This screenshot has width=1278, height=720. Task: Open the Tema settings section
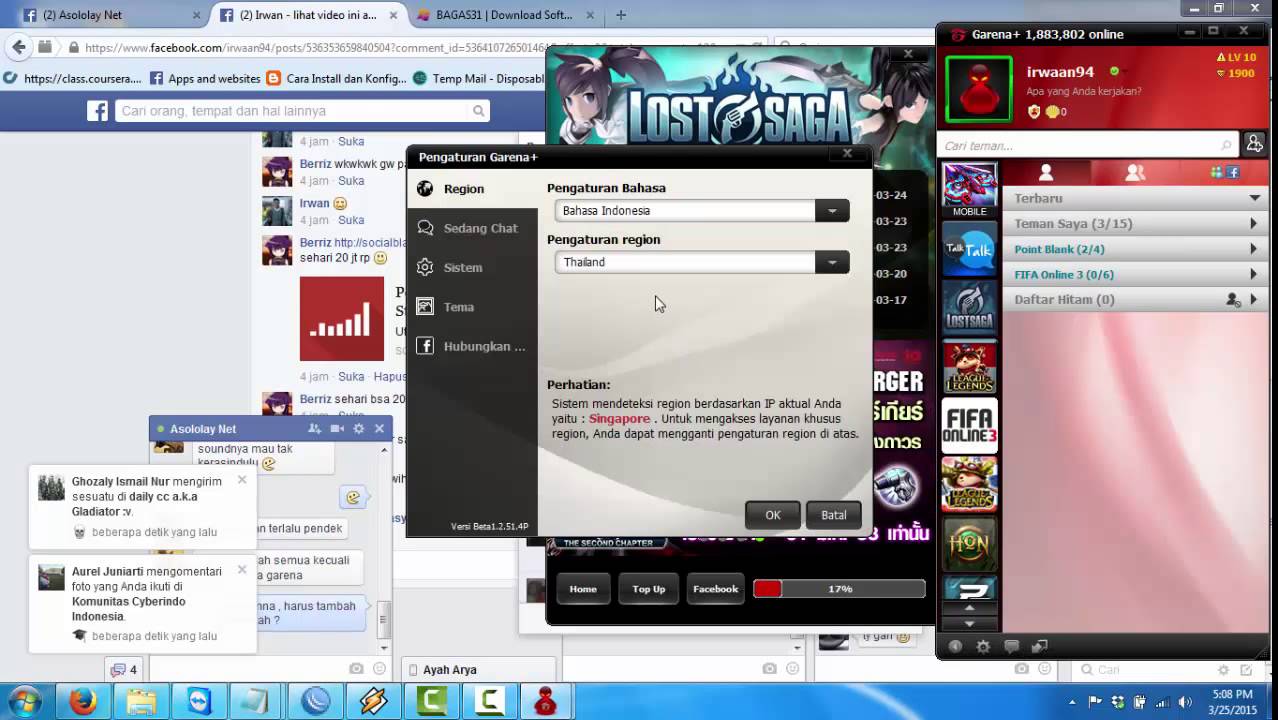coord(472,307)
